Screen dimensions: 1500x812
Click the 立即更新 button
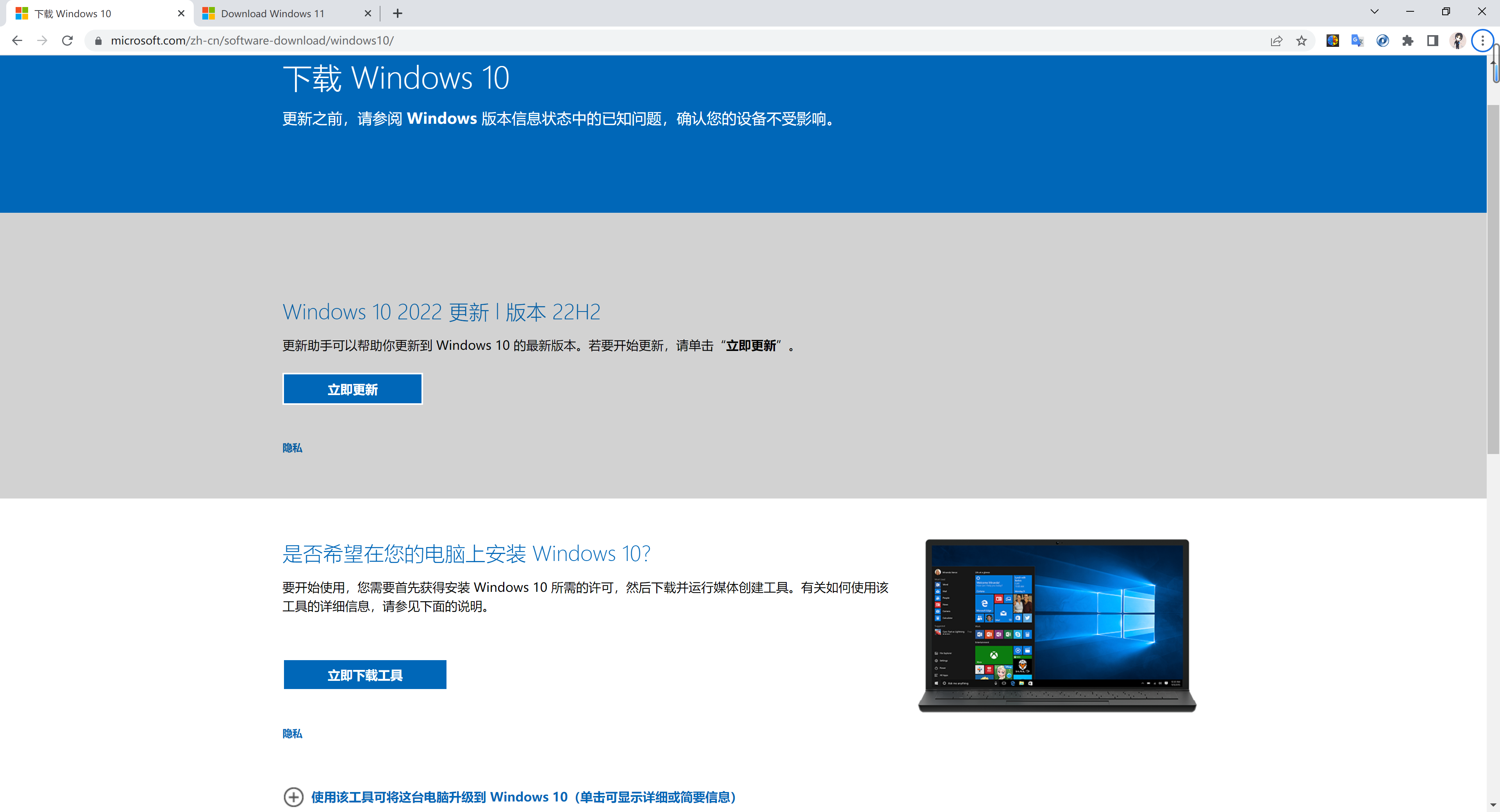click(352, 389)
